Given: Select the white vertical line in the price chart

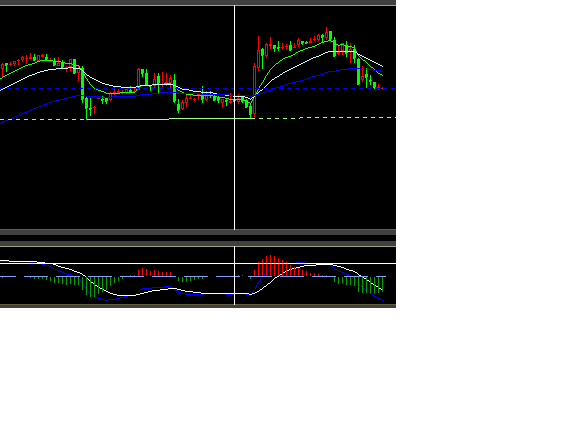Looking at the screenshot, I should pos(234,118).
